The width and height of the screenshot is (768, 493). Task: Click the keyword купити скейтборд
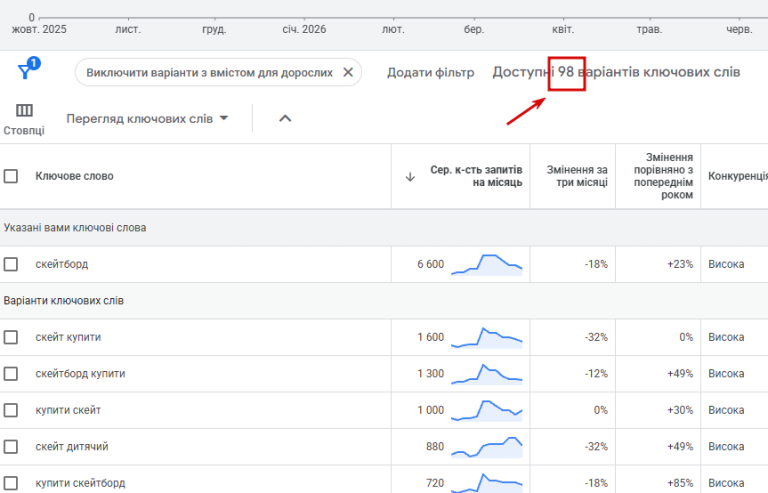click(x=80, y=483)
